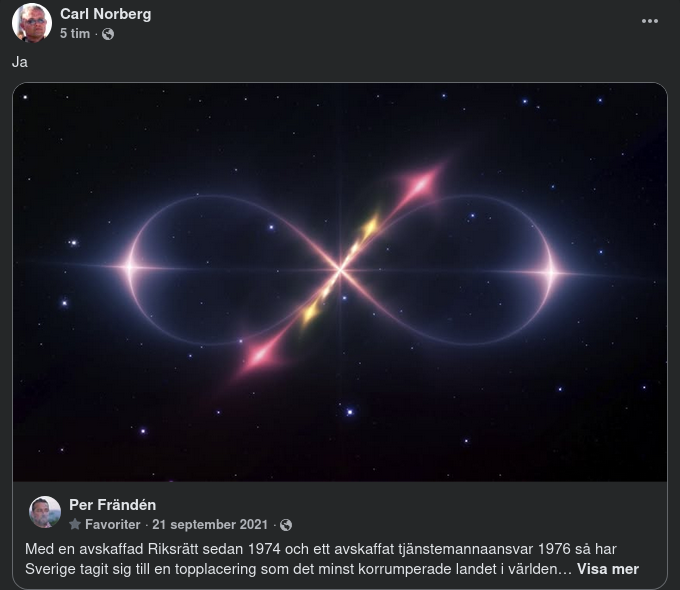Click the text line starting "Med en avskaffad Riksrätt"
Image resolution: width=680 pixels, height=590 pixels.
coord(320,549)
